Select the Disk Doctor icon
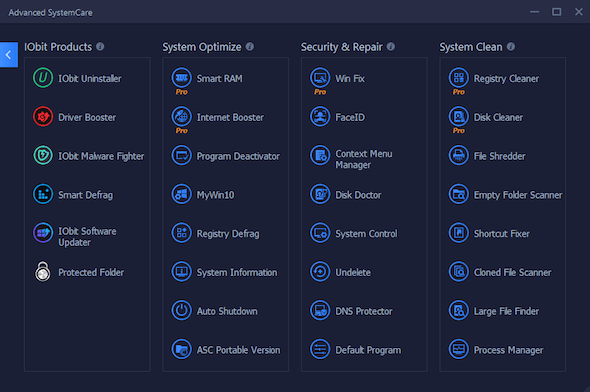590x392 pixels. [x=320, y=194]
